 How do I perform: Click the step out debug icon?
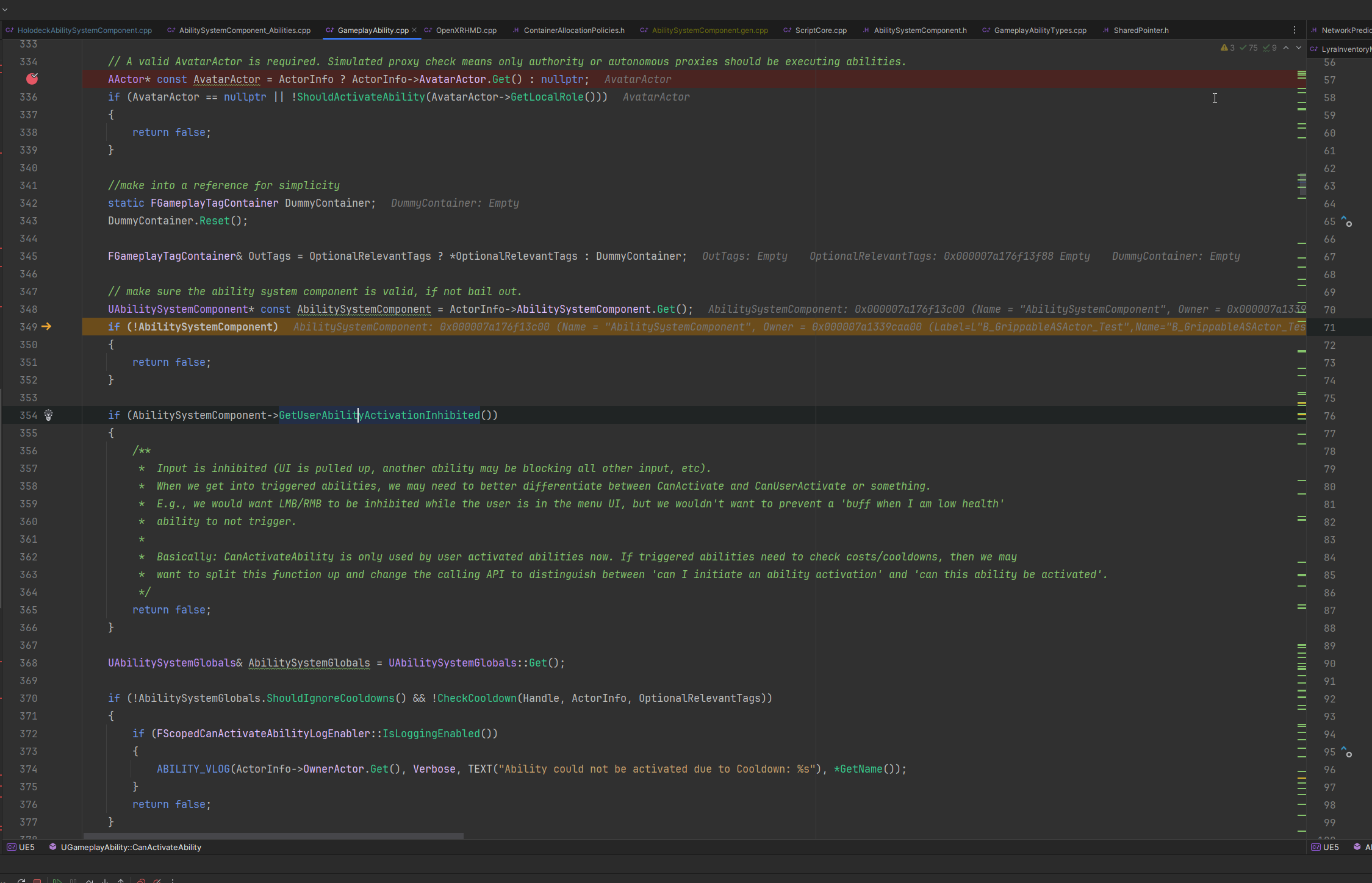click(x=121, y=881)
